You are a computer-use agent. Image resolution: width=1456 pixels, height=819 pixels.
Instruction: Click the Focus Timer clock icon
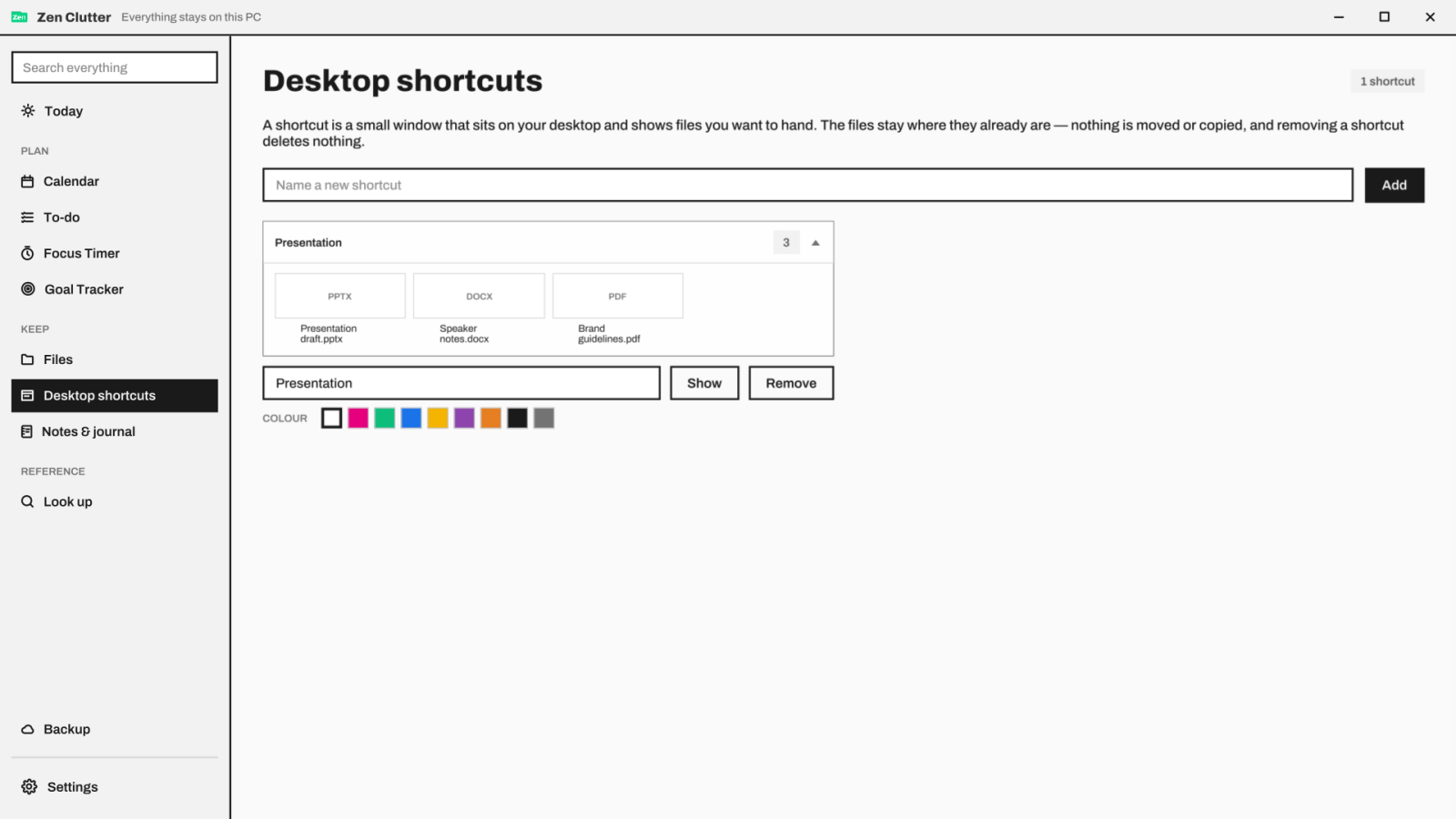click(27, 253)
